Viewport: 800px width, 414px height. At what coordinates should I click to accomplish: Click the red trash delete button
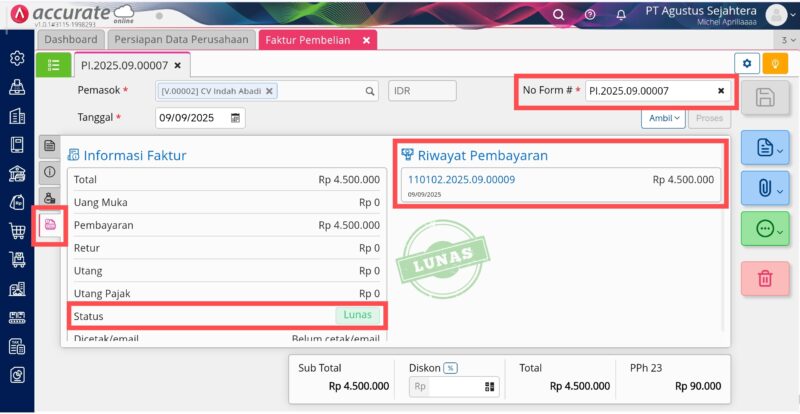pyautogui.click(x=765, y=278)
